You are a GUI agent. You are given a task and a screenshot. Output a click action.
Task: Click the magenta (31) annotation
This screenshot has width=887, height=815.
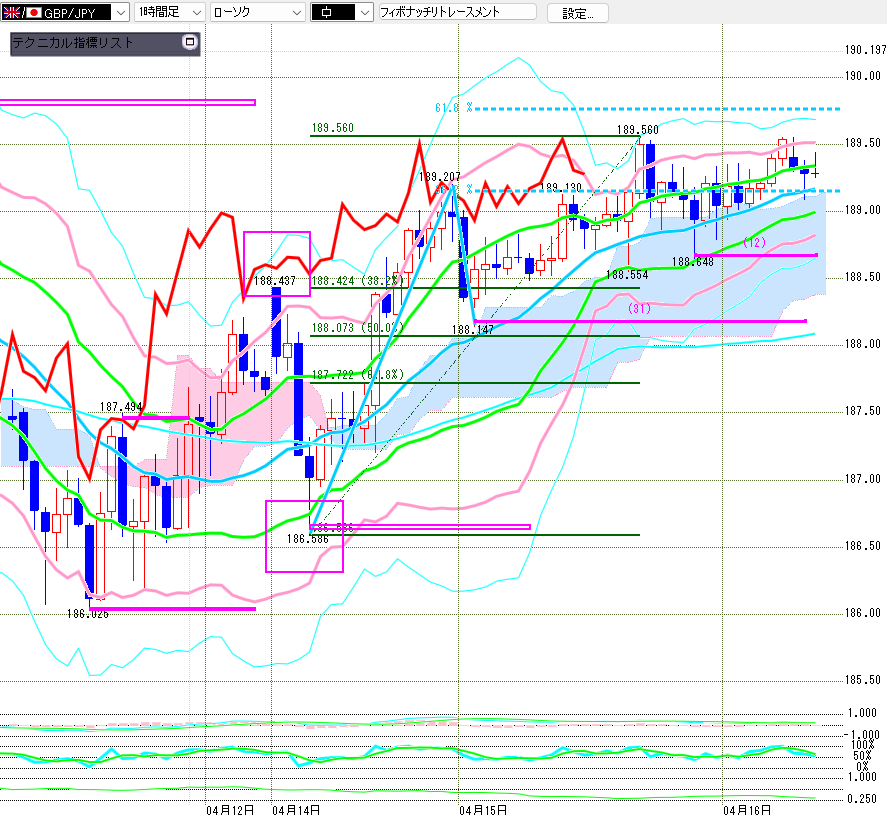639,308
